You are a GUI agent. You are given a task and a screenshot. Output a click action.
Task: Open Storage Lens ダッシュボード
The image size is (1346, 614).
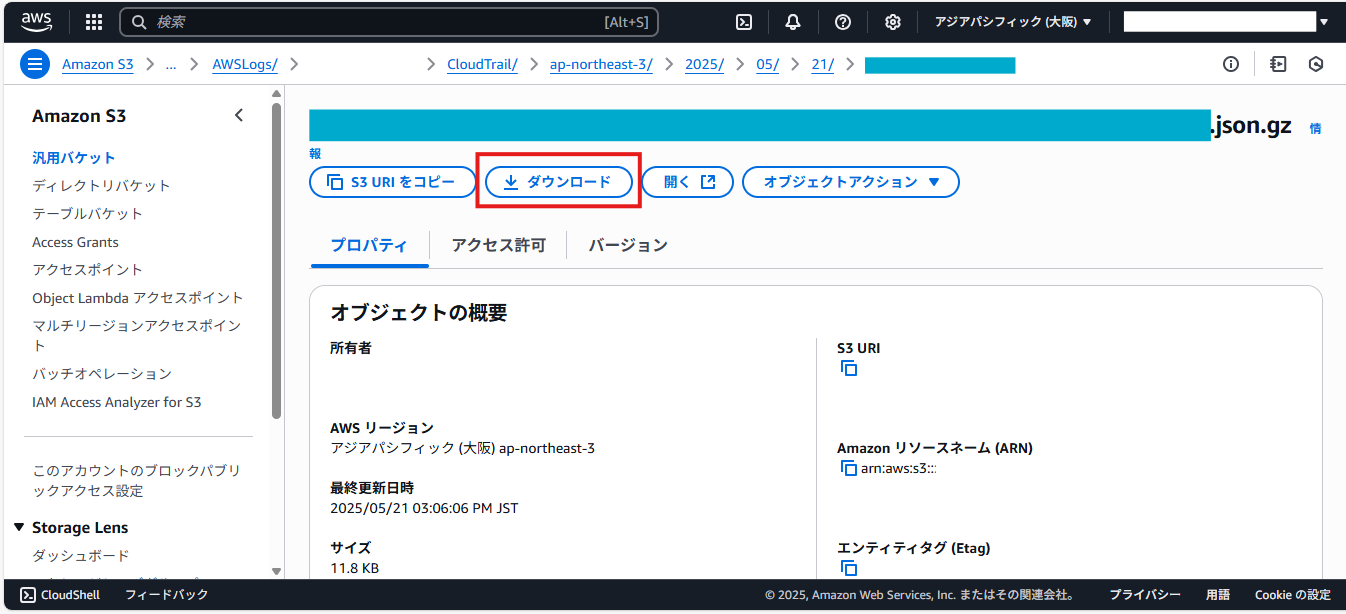tap(81, 555)
